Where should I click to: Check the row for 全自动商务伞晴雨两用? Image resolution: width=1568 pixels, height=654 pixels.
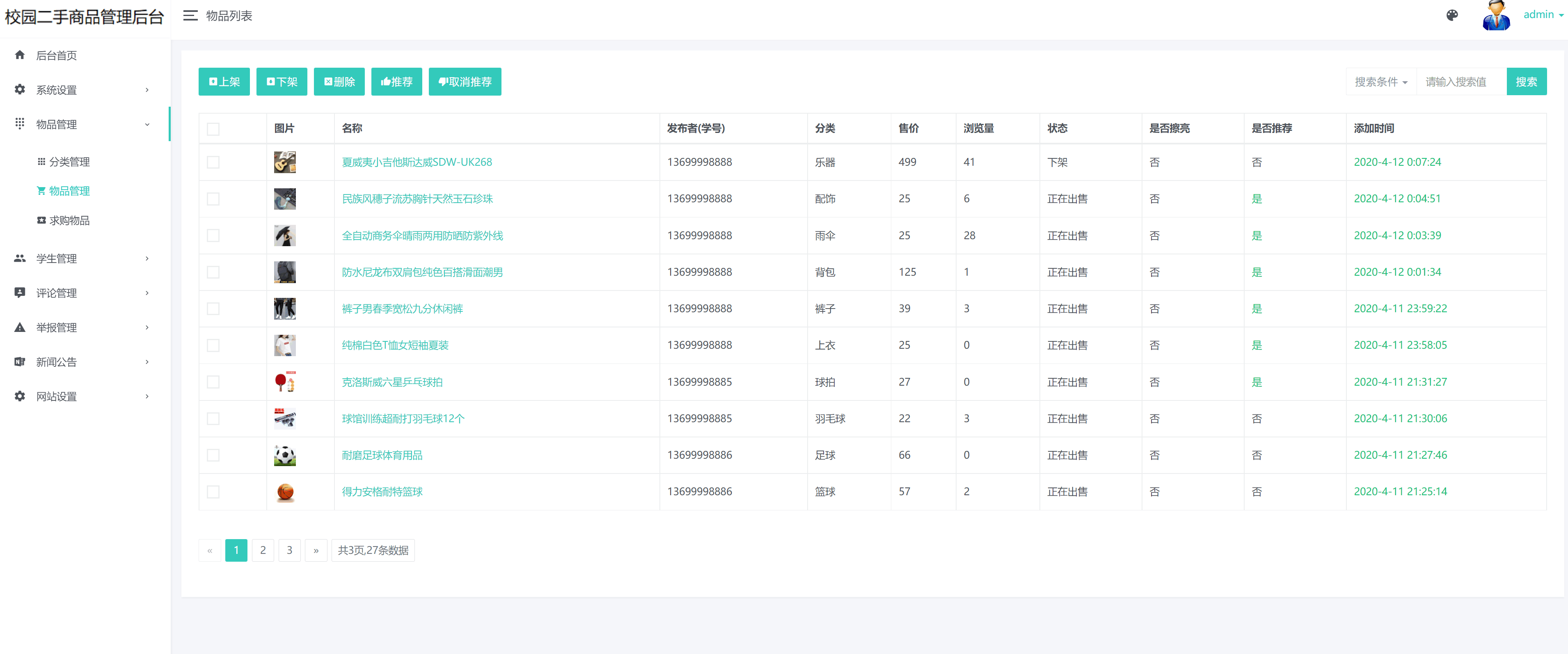click(x=213, y=236)
